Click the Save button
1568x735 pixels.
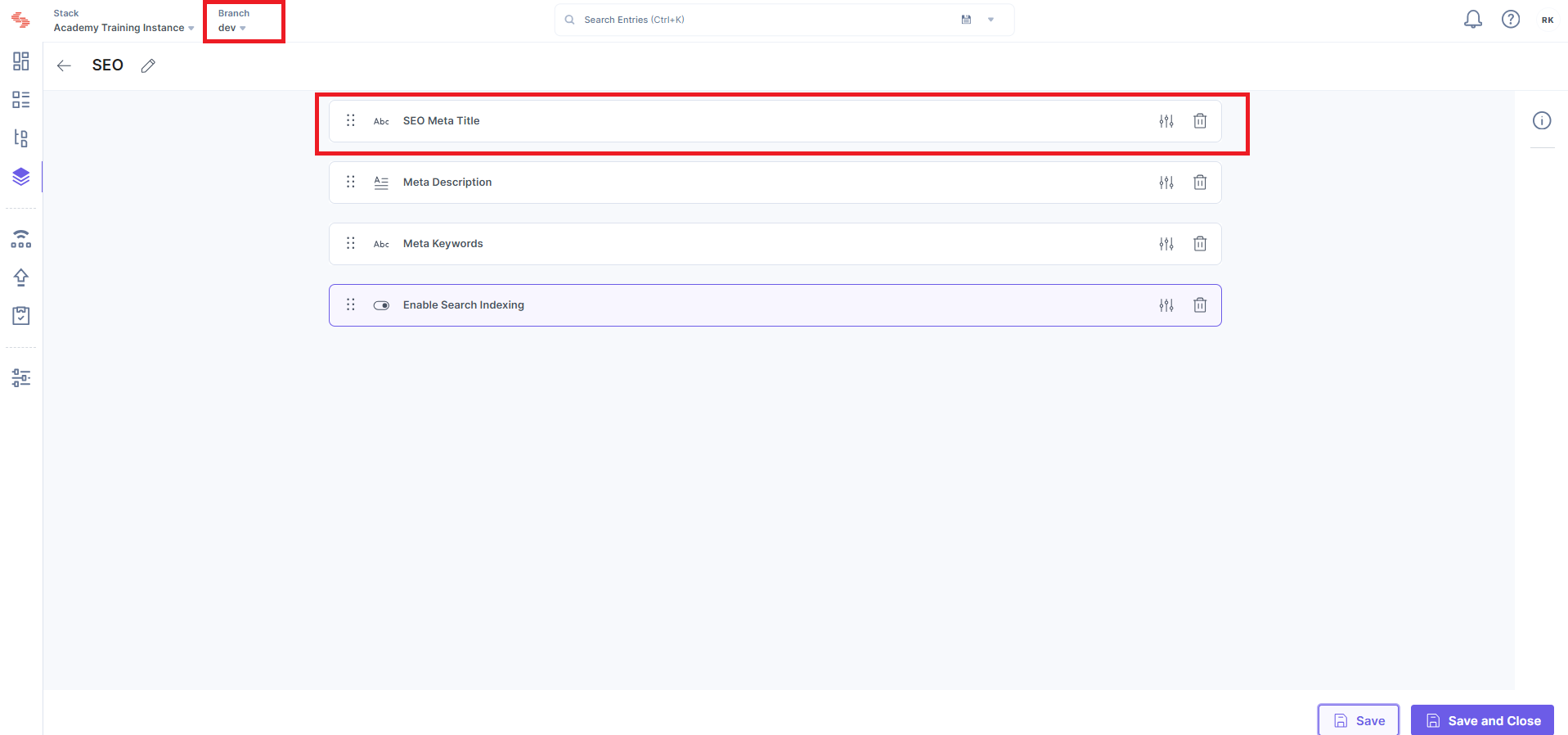coord(1359,720)
